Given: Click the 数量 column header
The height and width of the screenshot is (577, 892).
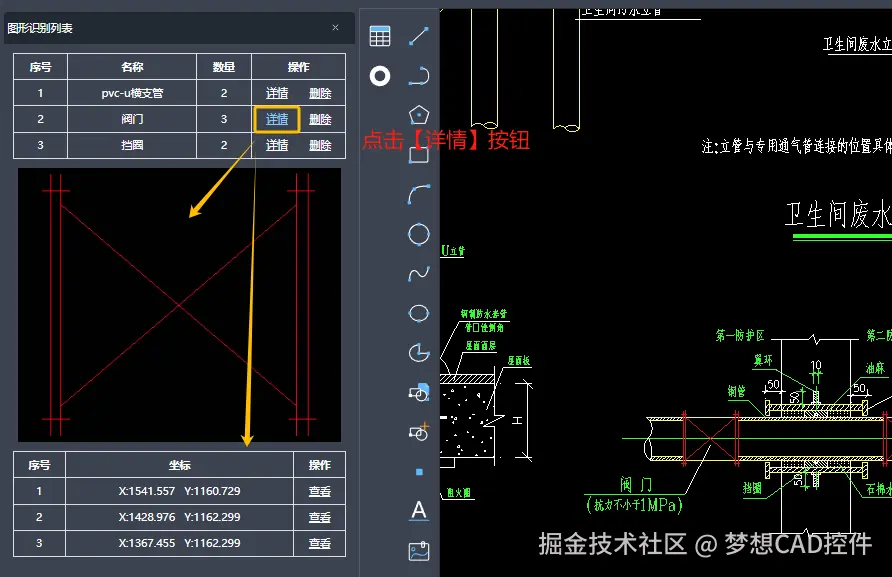Looking at the screenshot, I should coord(224,67).
